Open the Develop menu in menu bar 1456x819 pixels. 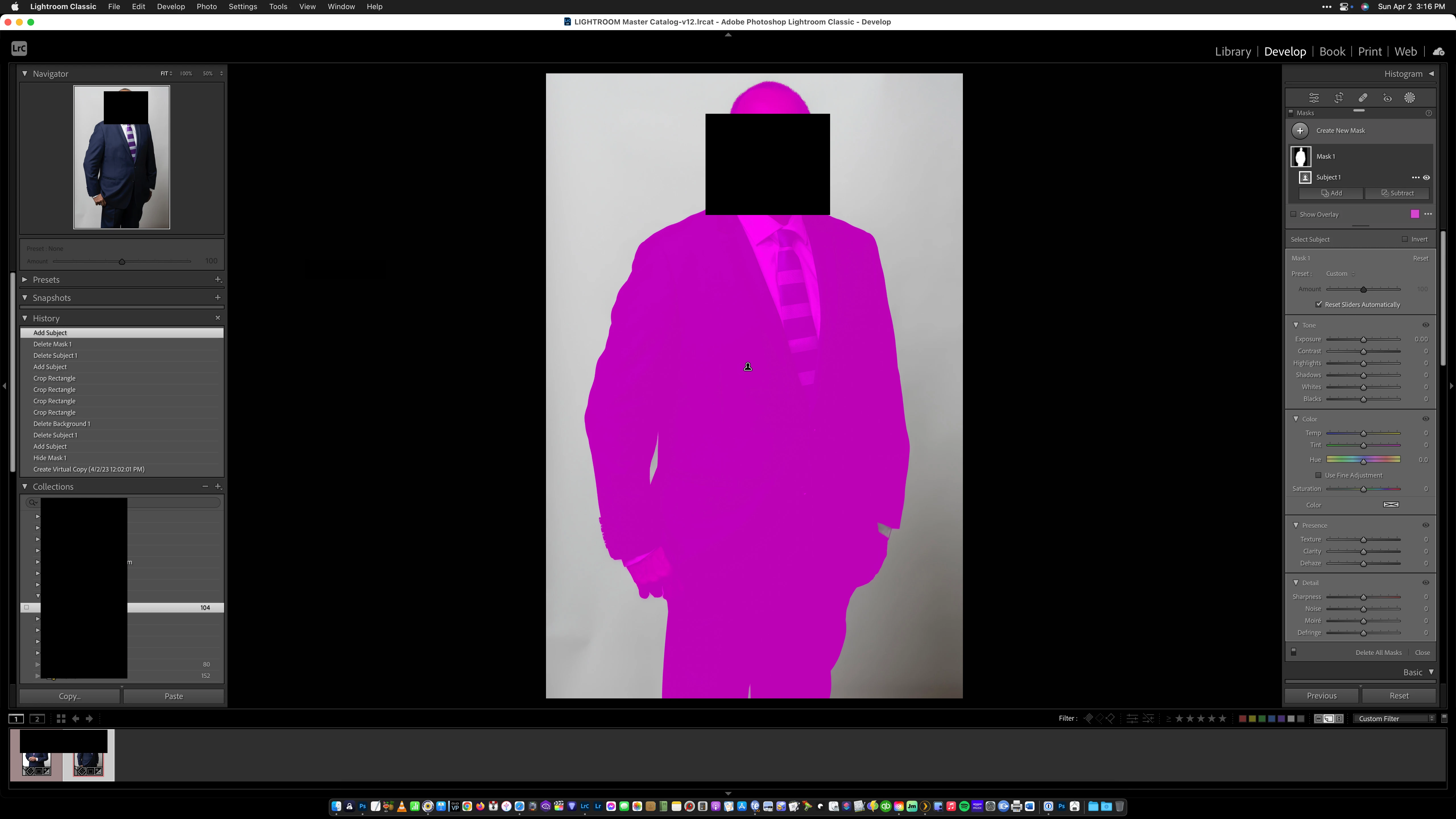pyautogui.click(x=171, y=7)
